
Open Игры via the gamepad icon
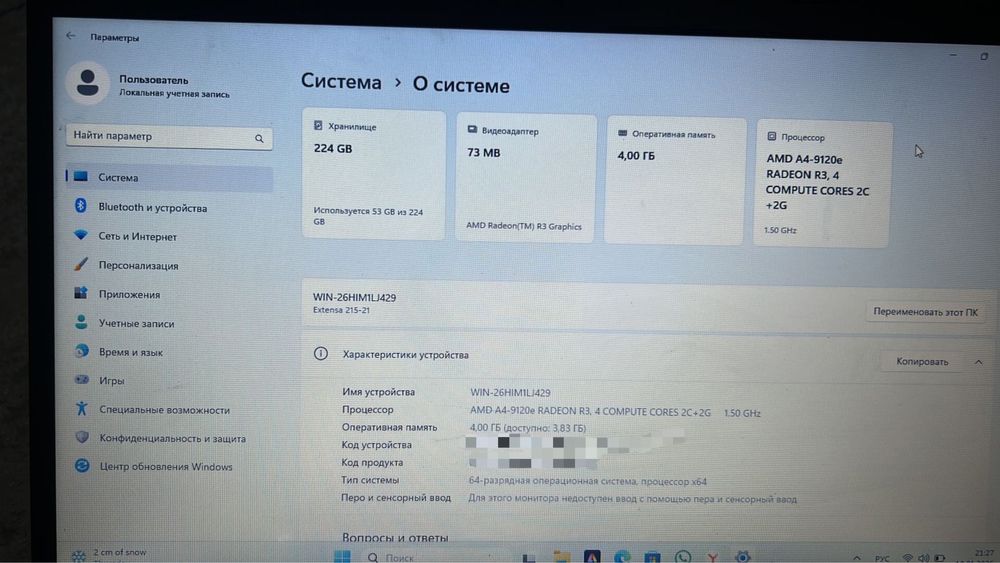coord(82,379)
